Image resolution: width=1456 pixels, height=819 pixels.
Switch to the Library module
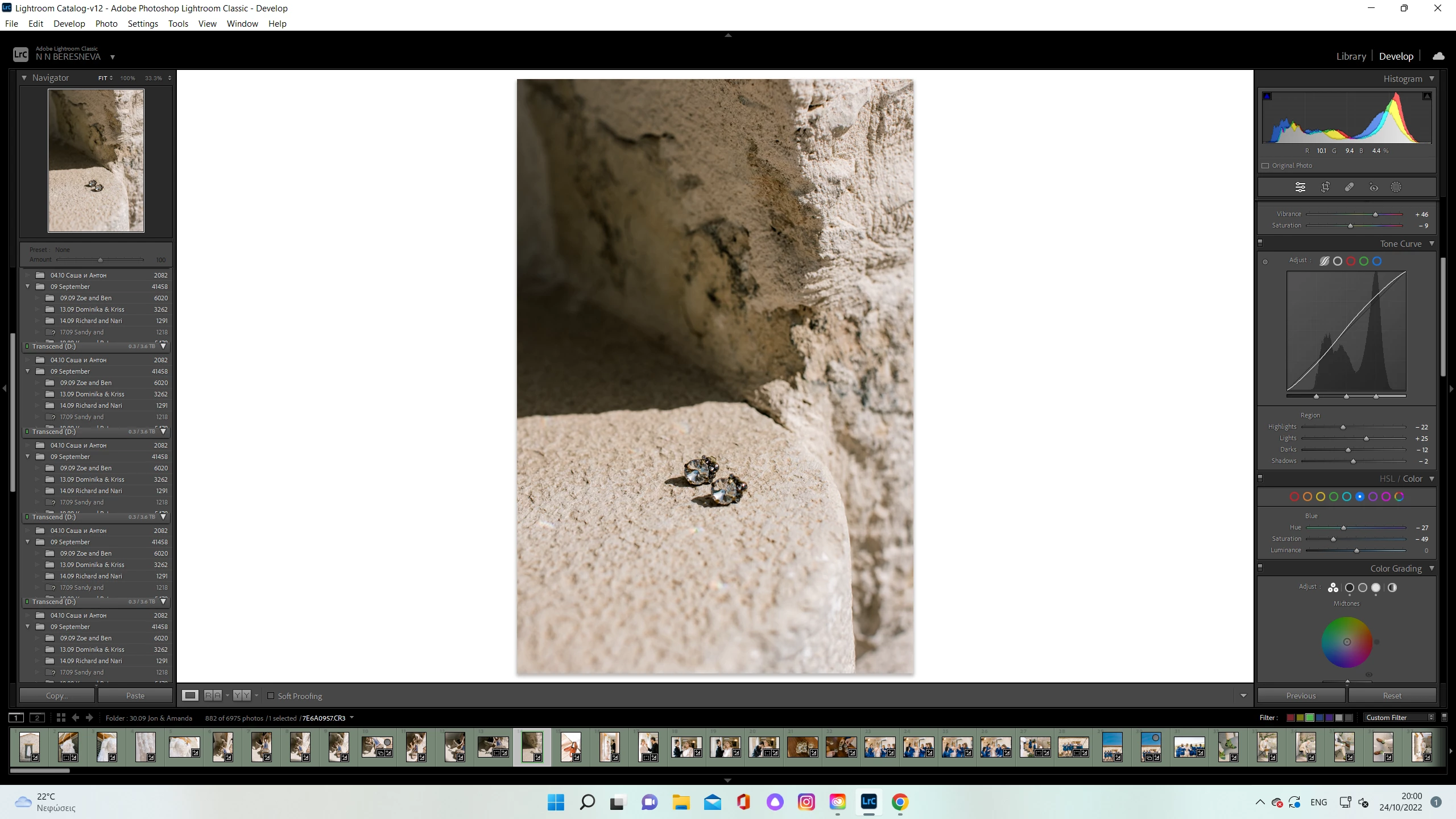(1351, 56)
